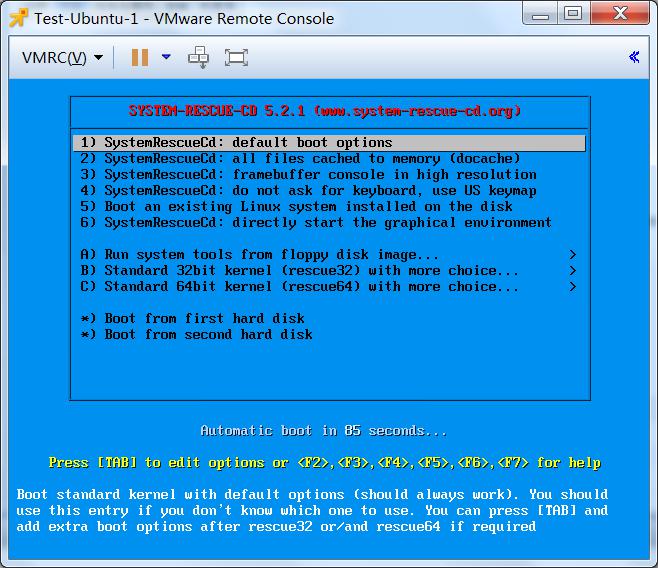Click the SYSTEM-RESCUE-CD 5.2.1 title text
658x568 pixels.
tap(324, 111)
